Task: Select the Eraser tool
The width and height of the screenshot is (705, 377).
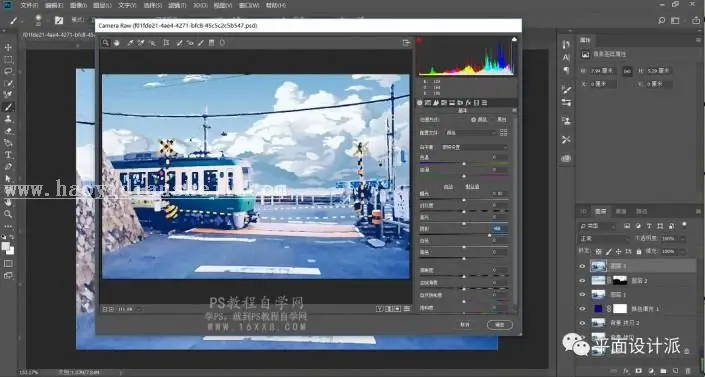Action: pyautogui.click(x=8, y=131)
